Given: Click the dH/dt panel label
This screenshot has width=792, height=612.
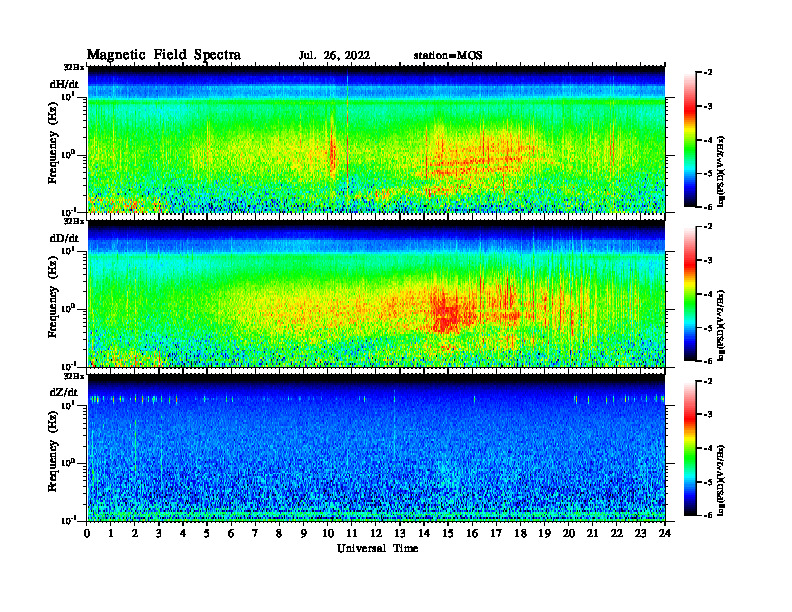Looking at the screenshot, I should 64,84.
